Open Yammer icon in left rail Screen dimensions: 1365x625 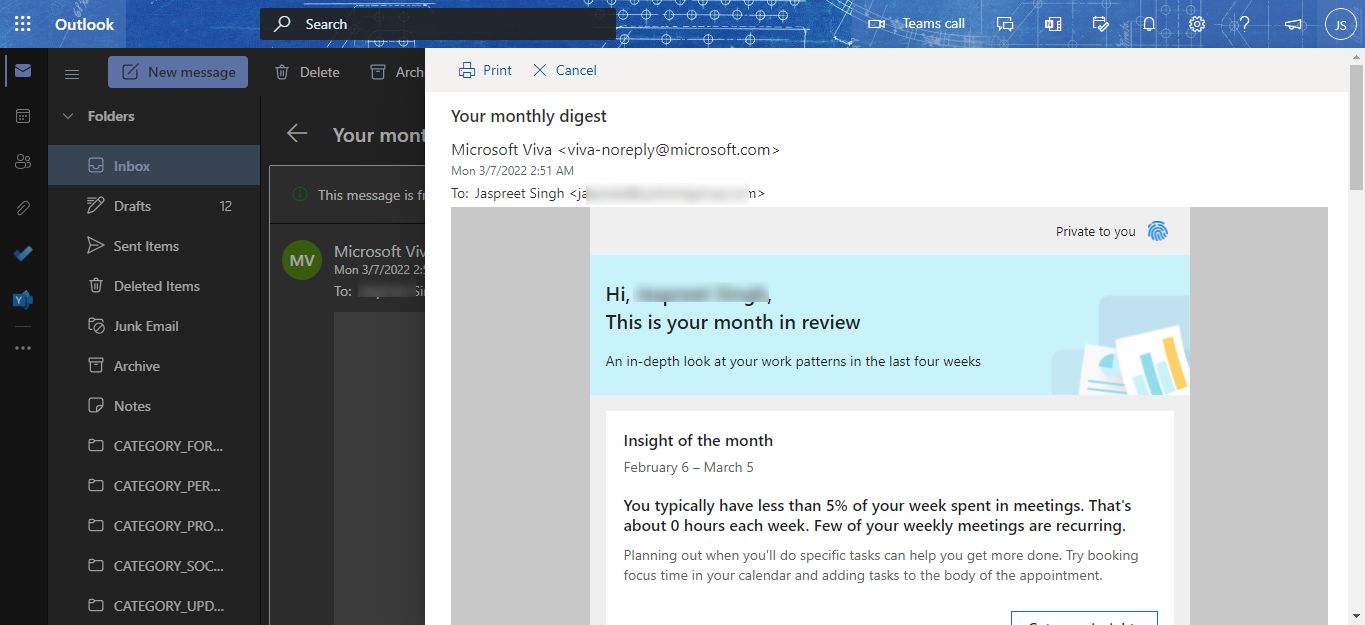[x=23, y=299]
